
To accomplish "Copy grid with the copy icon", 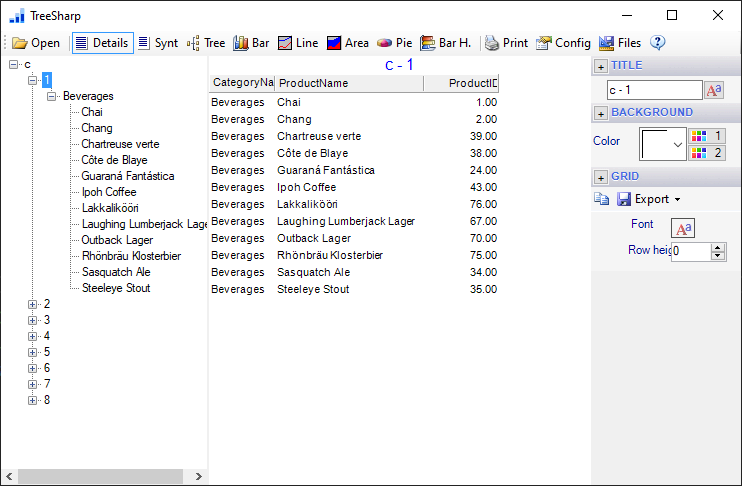I will coord(601,199).
